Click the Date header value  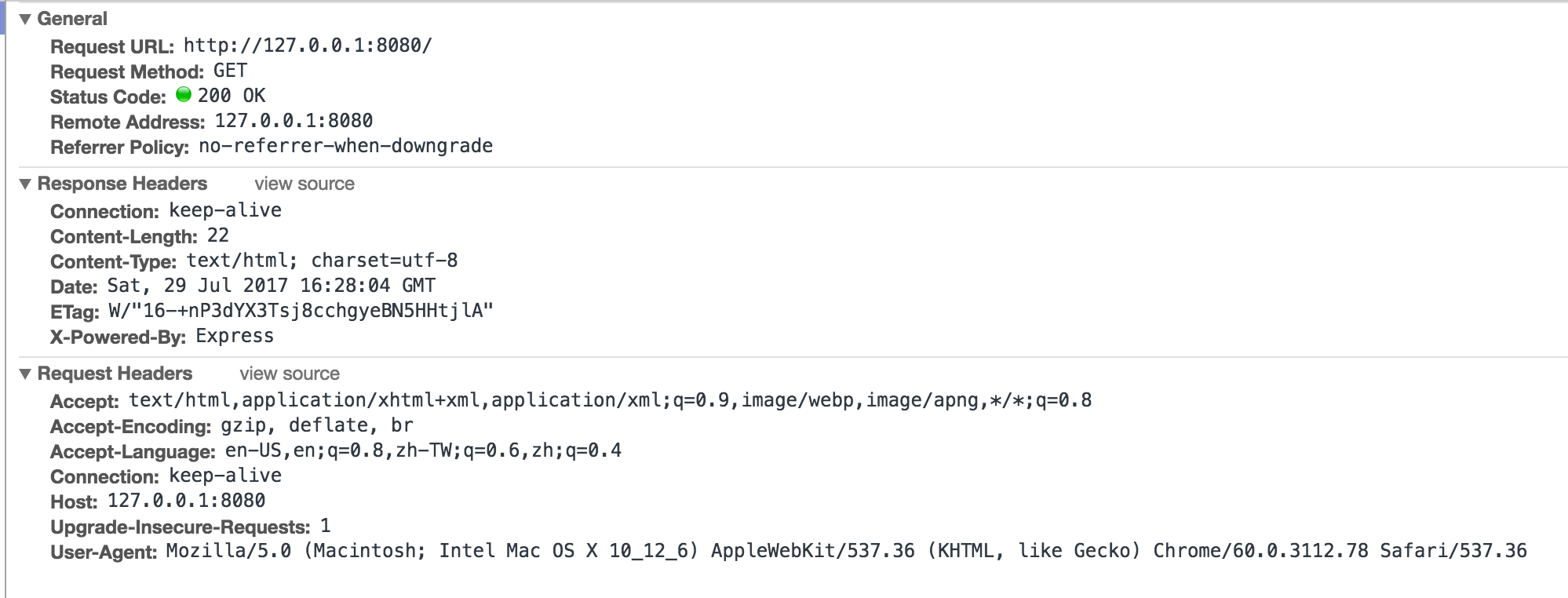click(x=271, y=286)
